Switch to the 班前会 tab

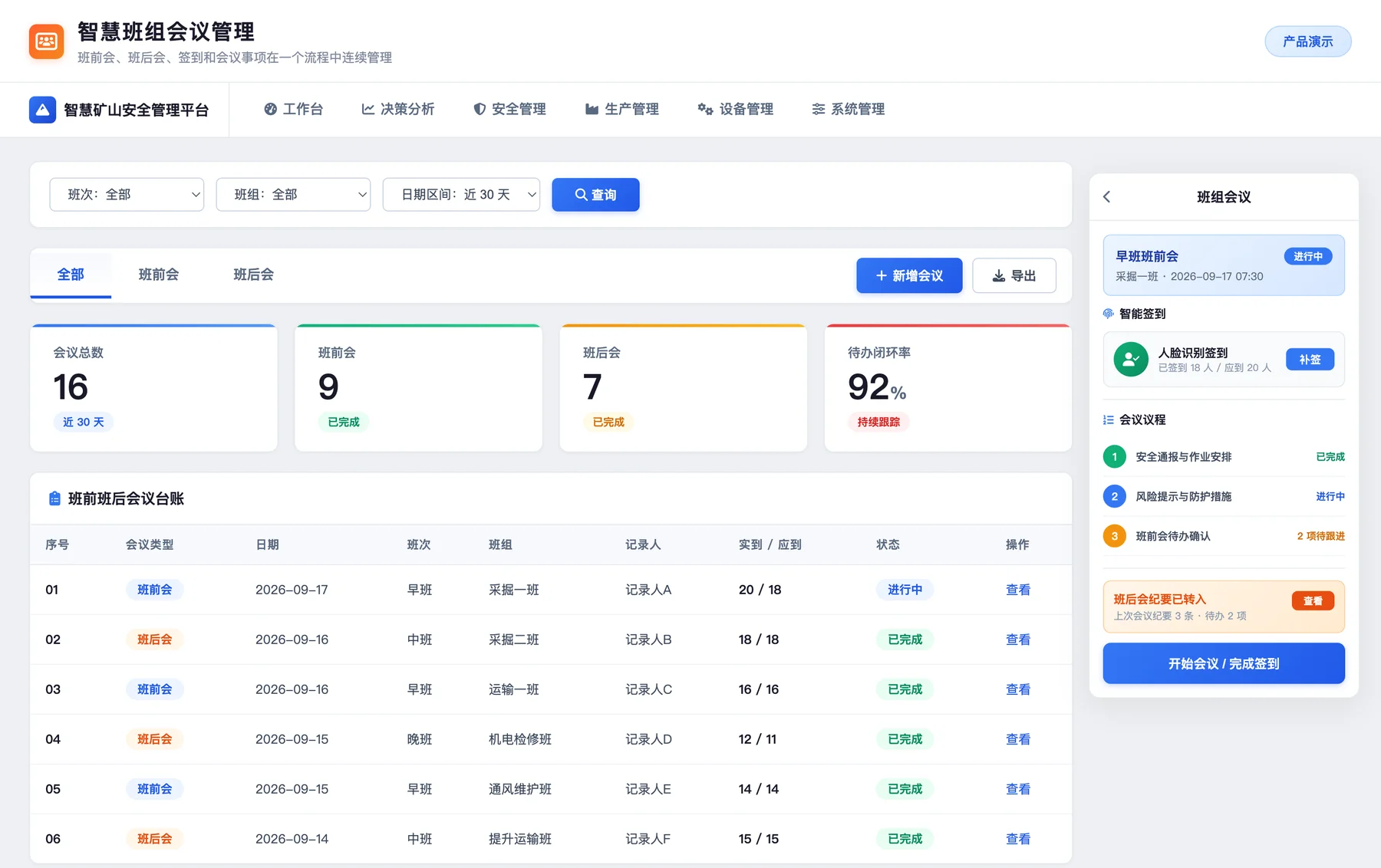[159, 275]
